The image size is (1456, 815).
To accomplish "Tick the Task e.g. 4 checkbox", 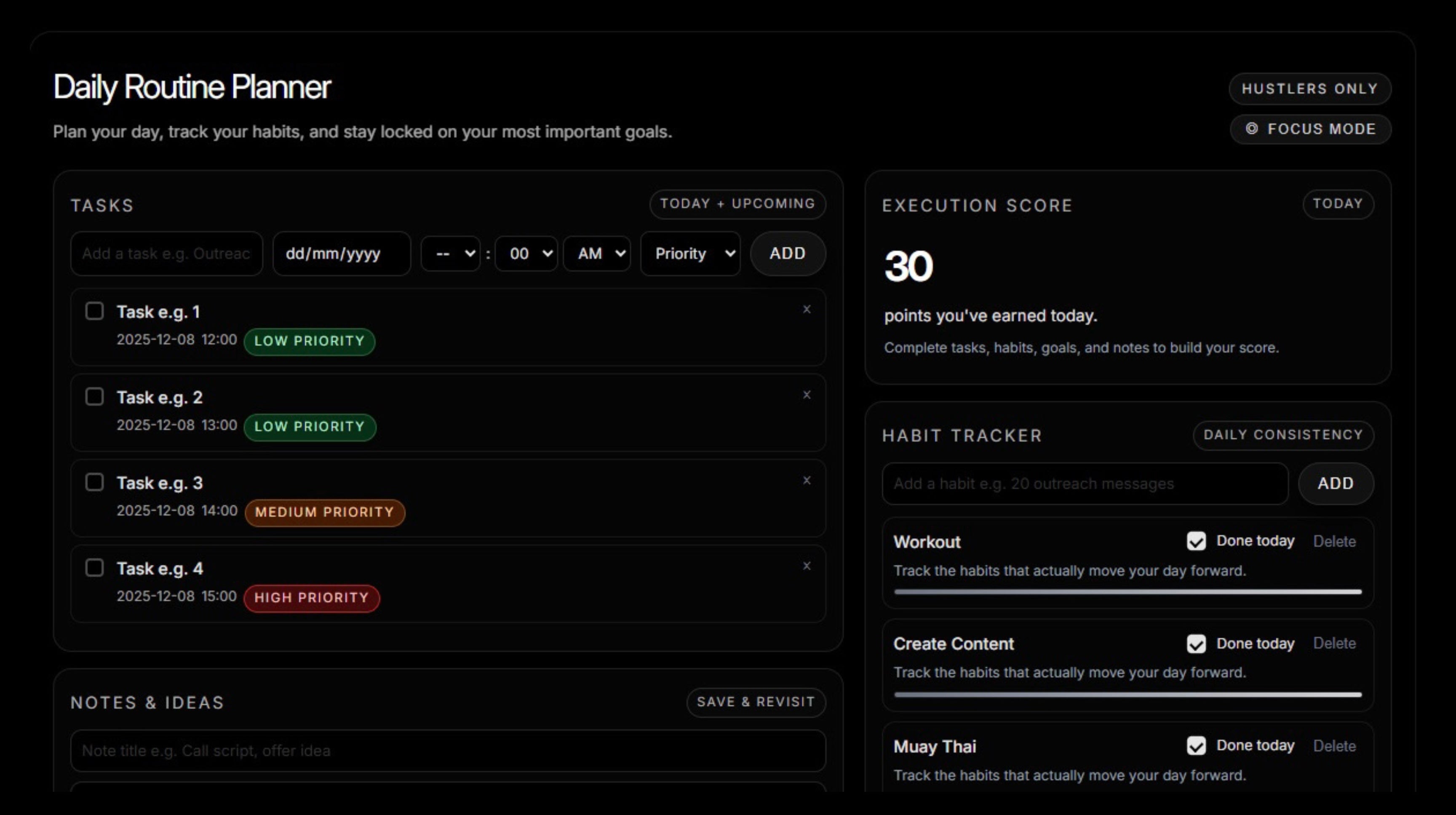I will tap(94, 567).
